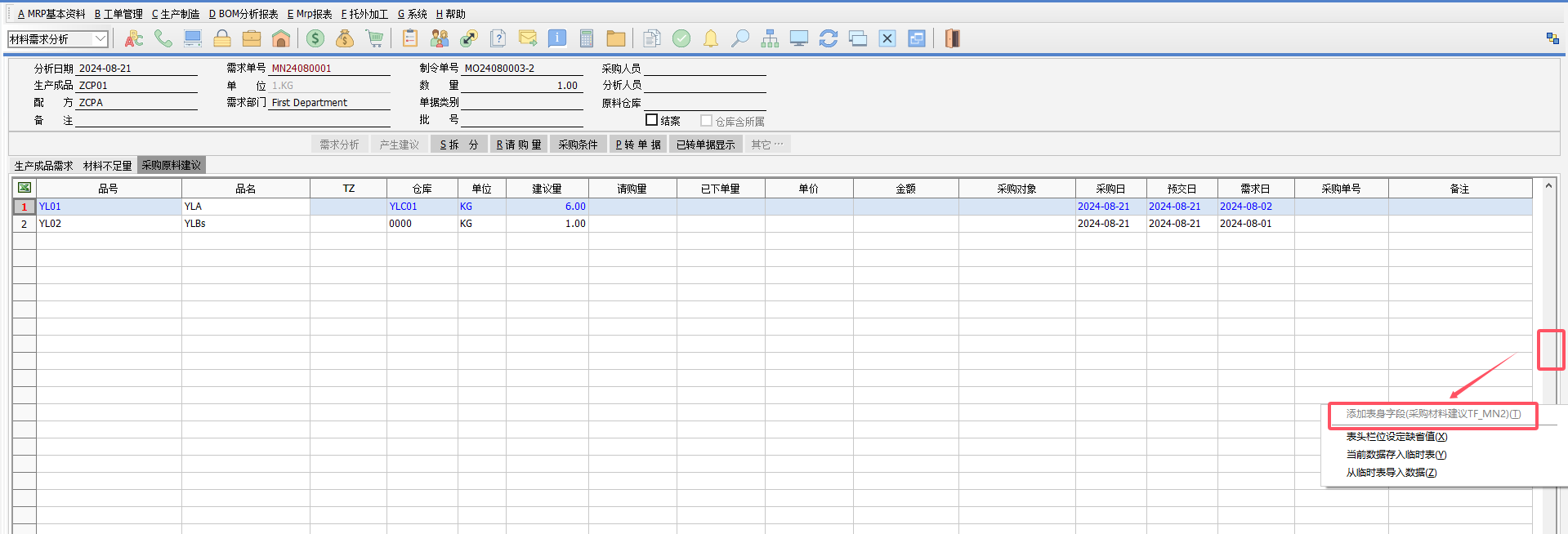
Task: Click the organization chart icon
Action: (770, 38)
